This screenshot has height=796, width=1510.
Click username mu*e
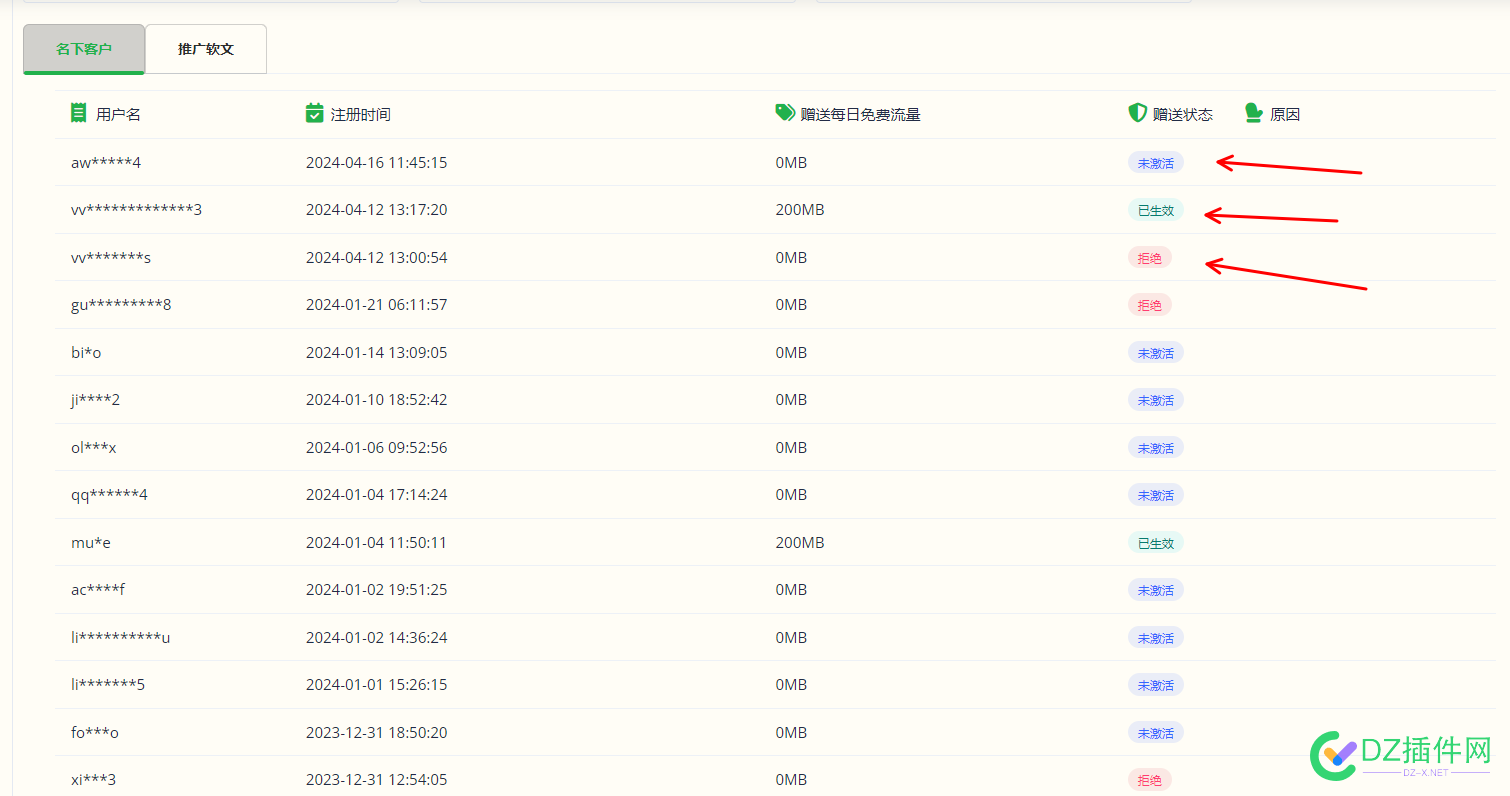[91, 542]
